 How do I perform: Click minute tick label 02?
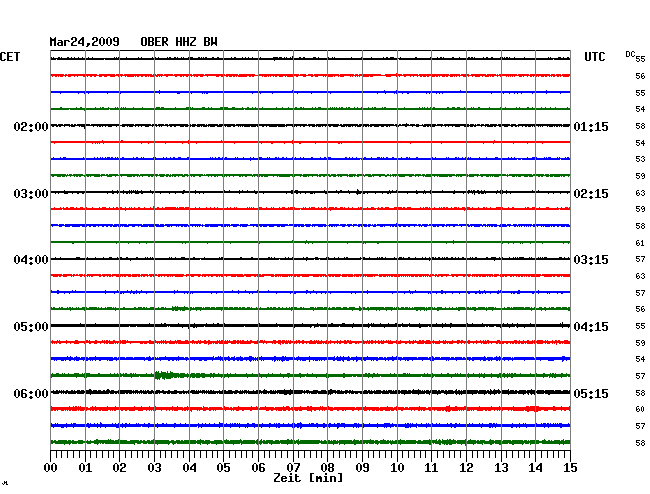[119, 468]
